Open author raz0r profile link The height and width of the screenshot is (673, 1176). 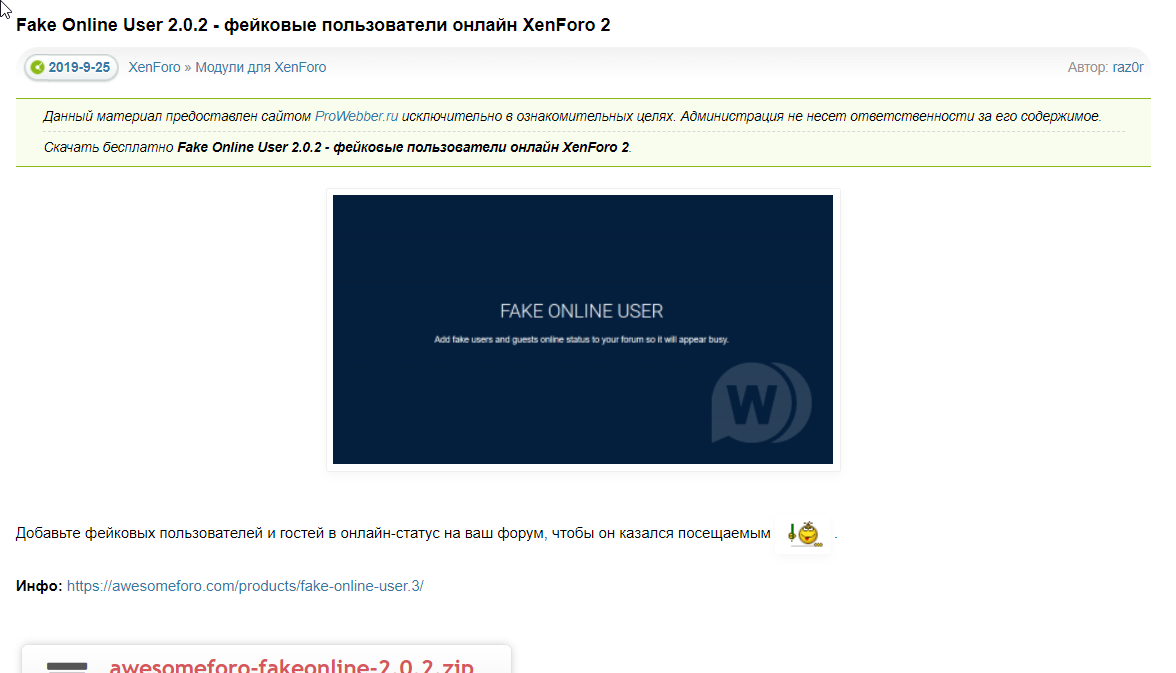click(x=1127, y=68)
